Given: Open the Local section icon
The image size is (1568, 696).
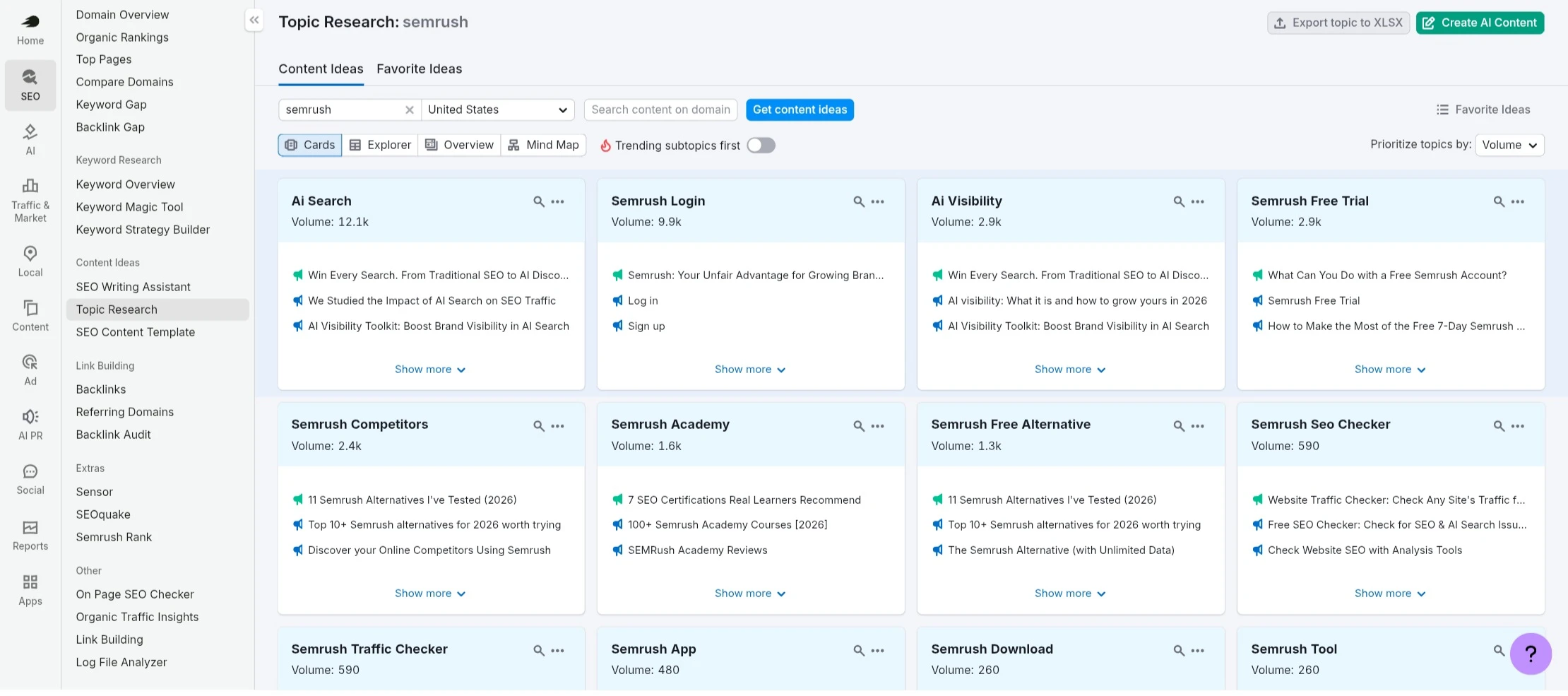Looking at the screenshot, I should [x=30, y=262].
